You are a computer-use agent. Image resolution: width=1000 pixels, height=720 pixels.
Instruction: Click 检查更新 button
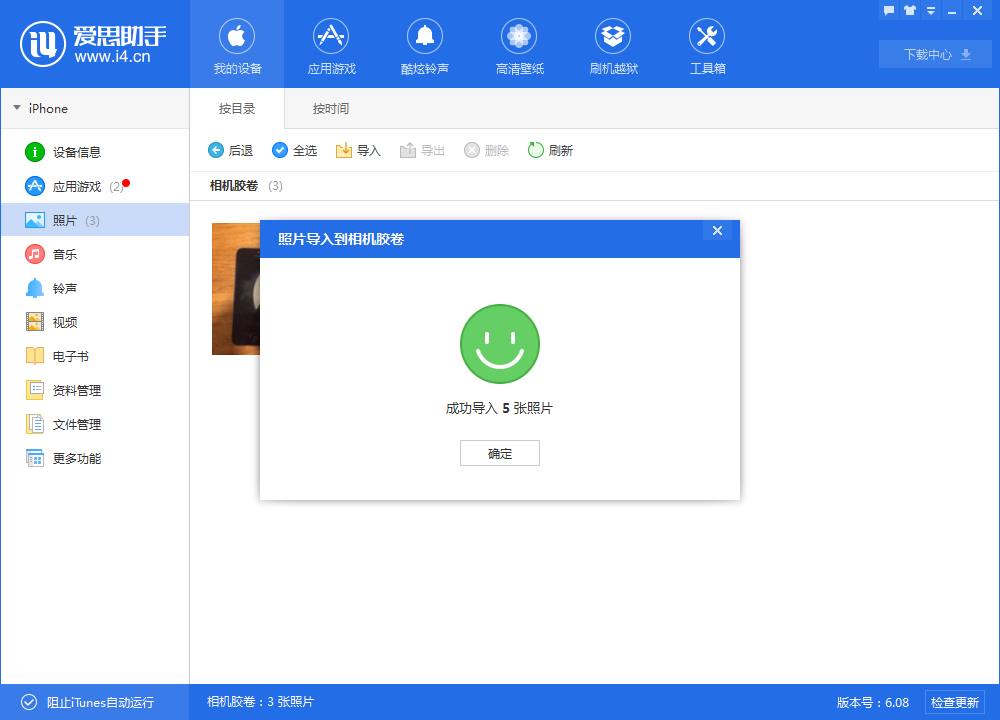pyautogui.click(x=955, y=702)
